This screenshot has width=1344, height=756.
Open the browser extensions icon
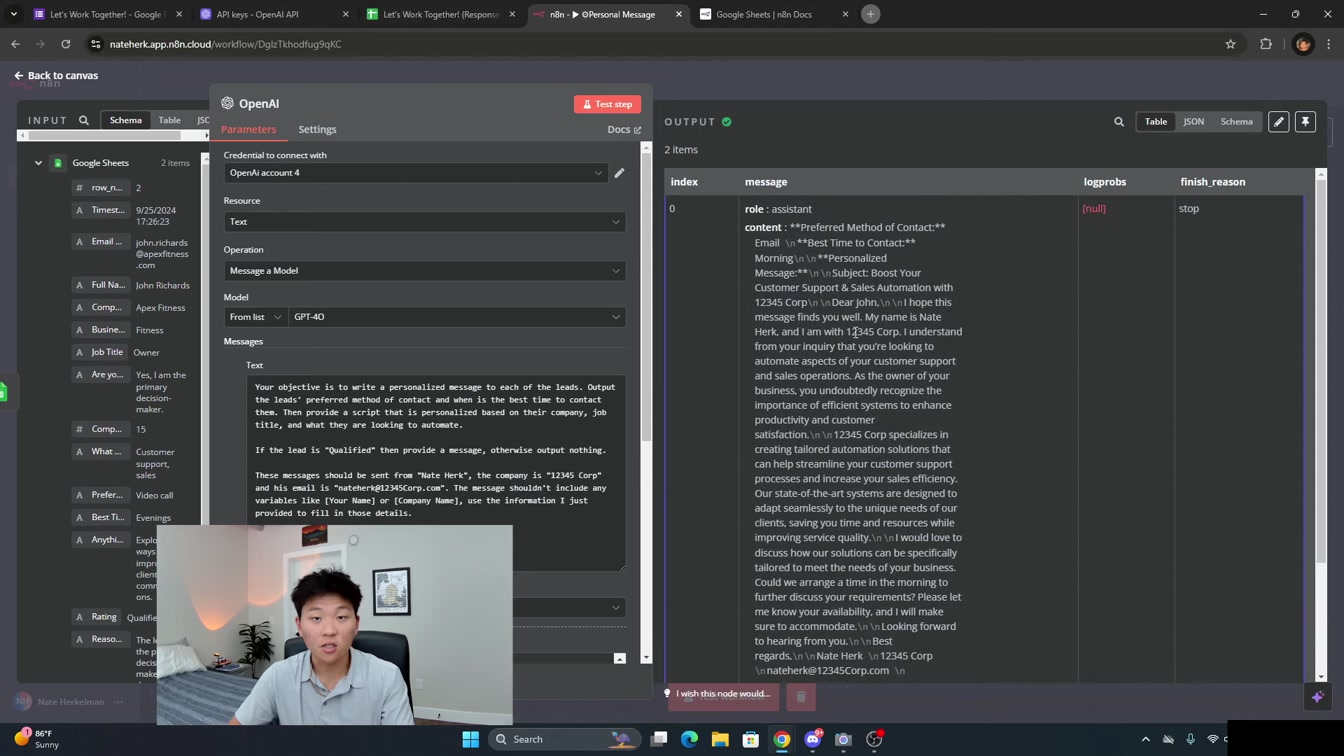click(1266, 44)
